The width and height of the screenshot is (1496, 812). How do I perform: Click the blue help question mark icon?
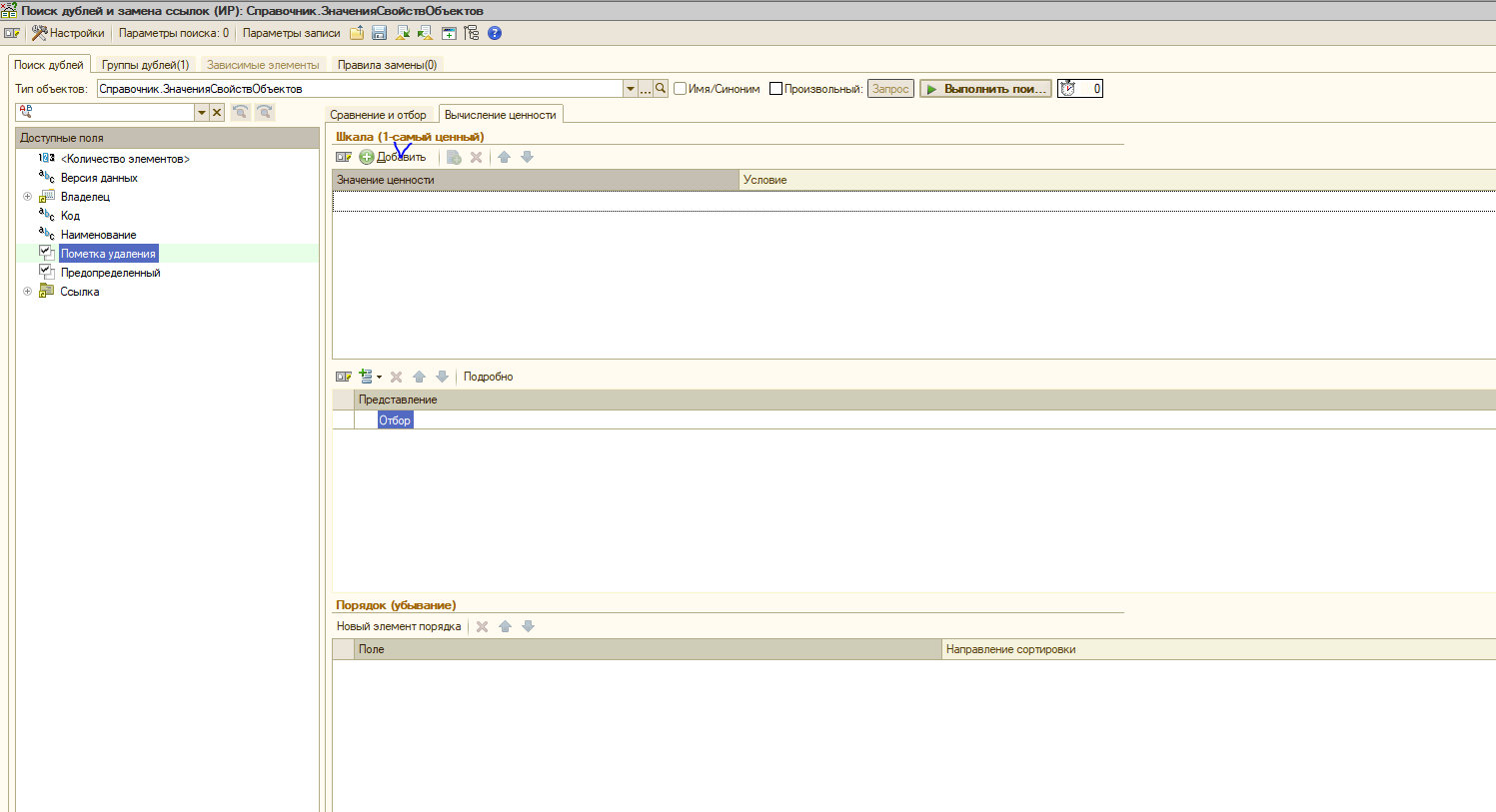(495, 33)
